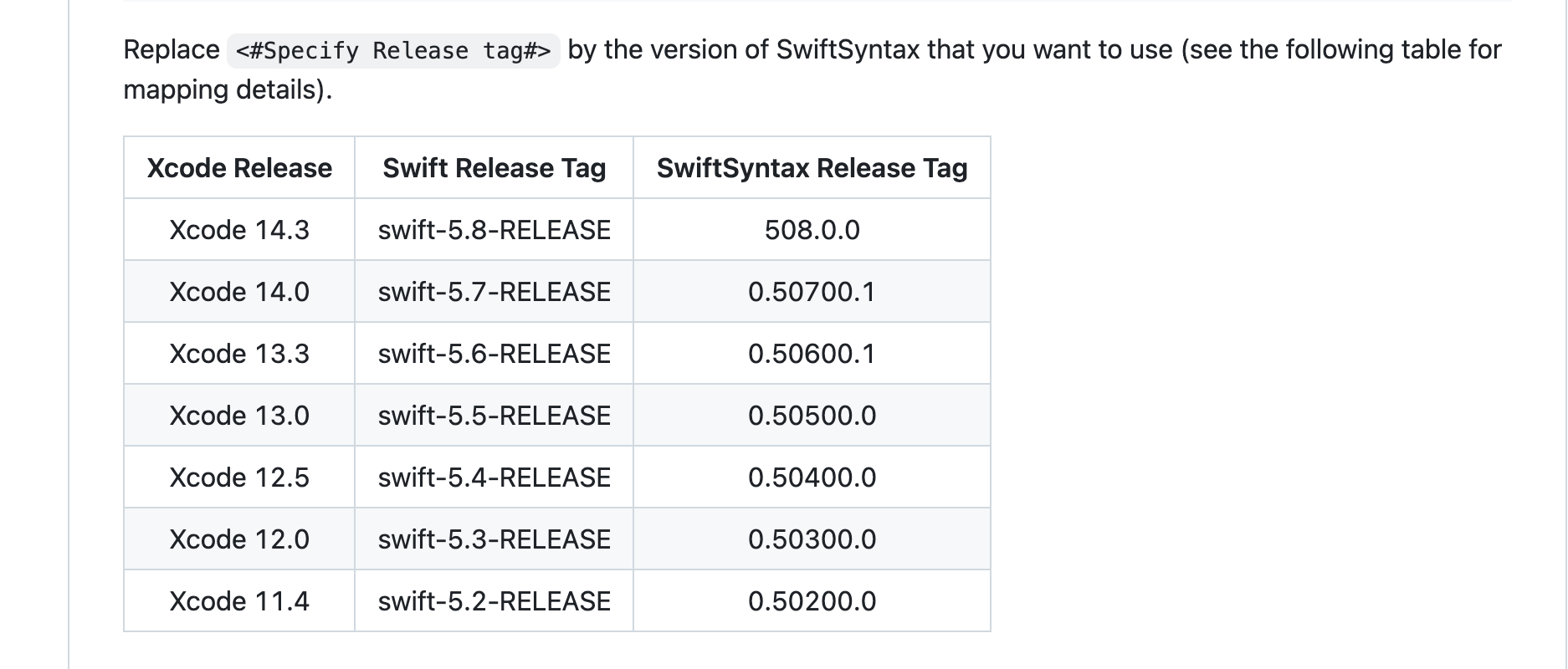Click the Xcode 13.0 cell
The image size is (1568, 669).
[239, 416]
